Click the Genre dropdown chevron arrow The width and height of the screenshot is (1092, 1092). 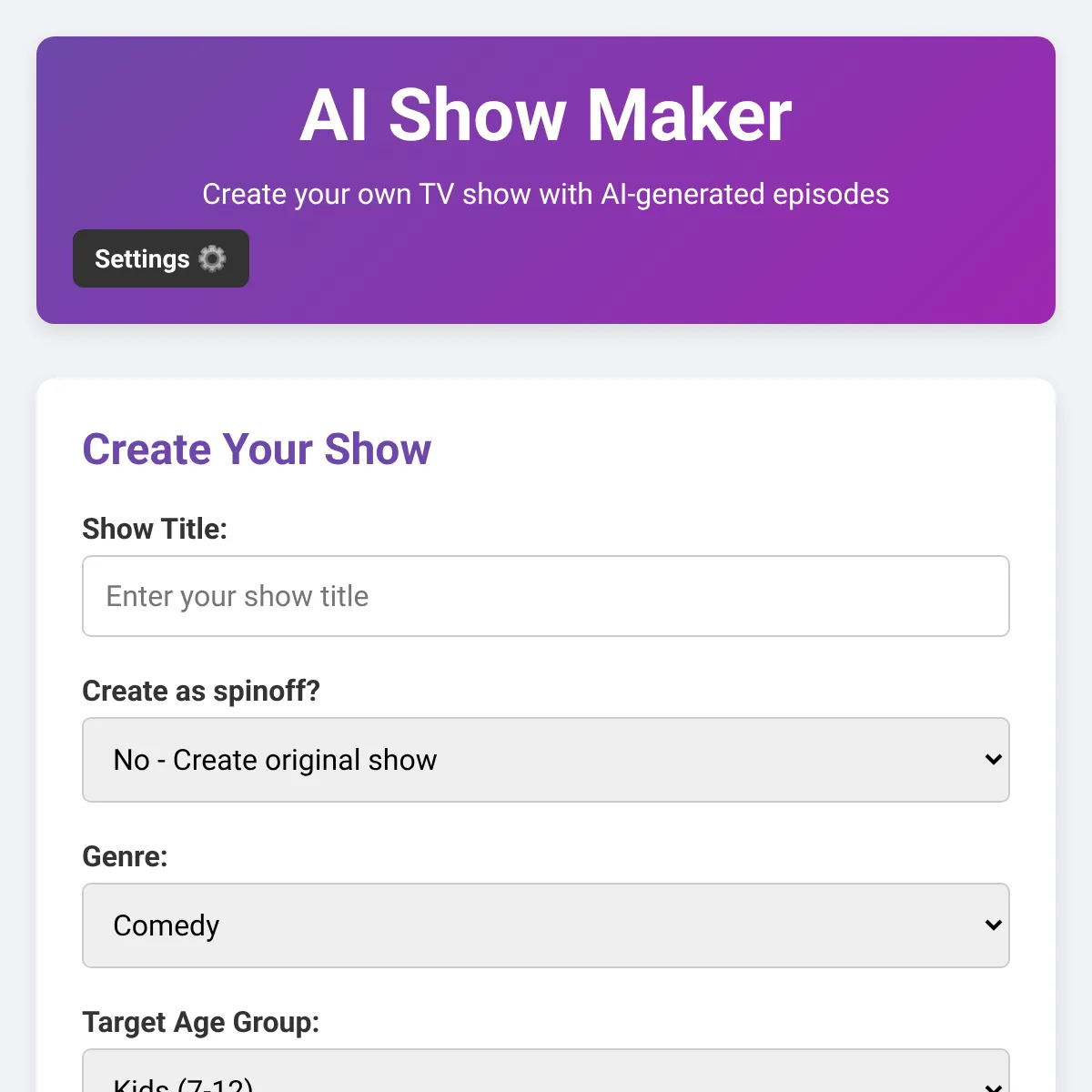click(x=993, y=925)
